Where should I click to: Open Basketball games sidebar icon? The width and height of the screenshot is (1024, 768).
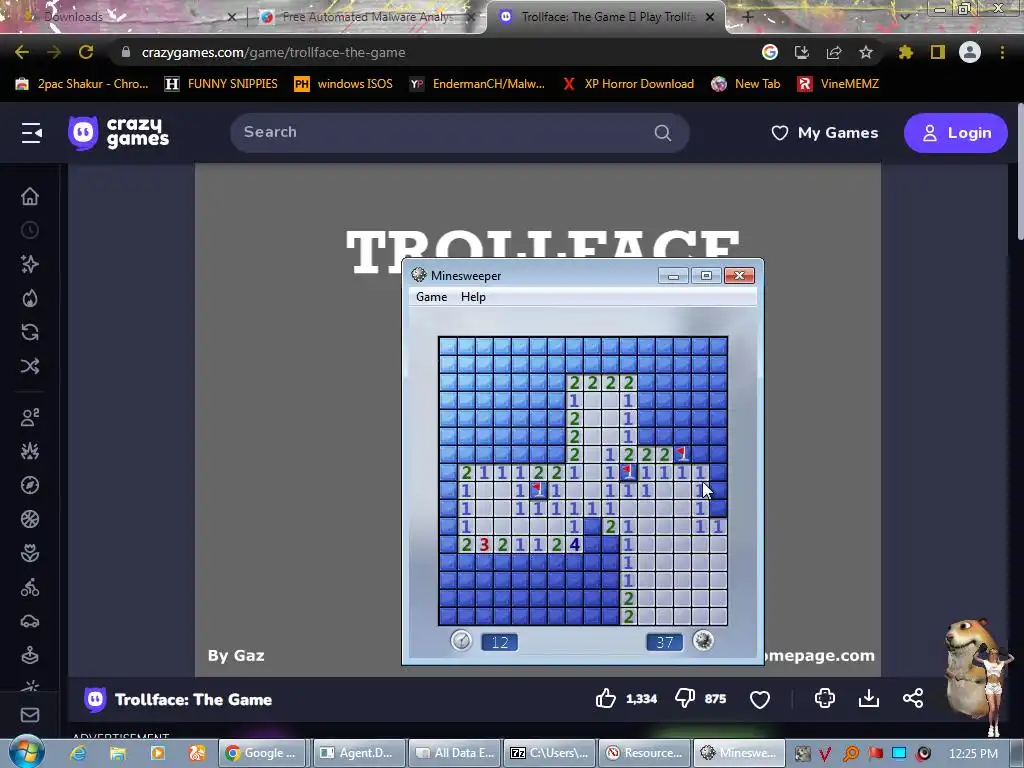click(x=30, y=519)
